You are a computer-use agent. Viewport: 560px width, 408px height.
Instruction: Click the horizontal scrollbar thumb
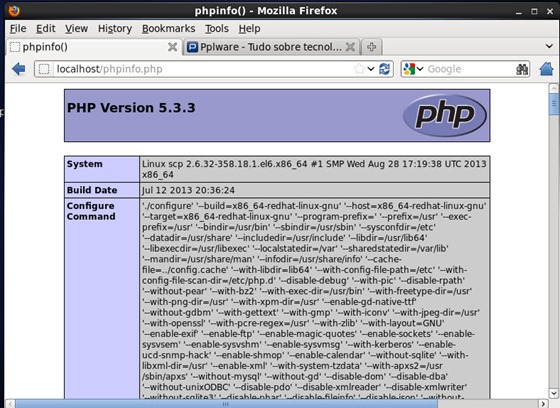coord(226,404)
